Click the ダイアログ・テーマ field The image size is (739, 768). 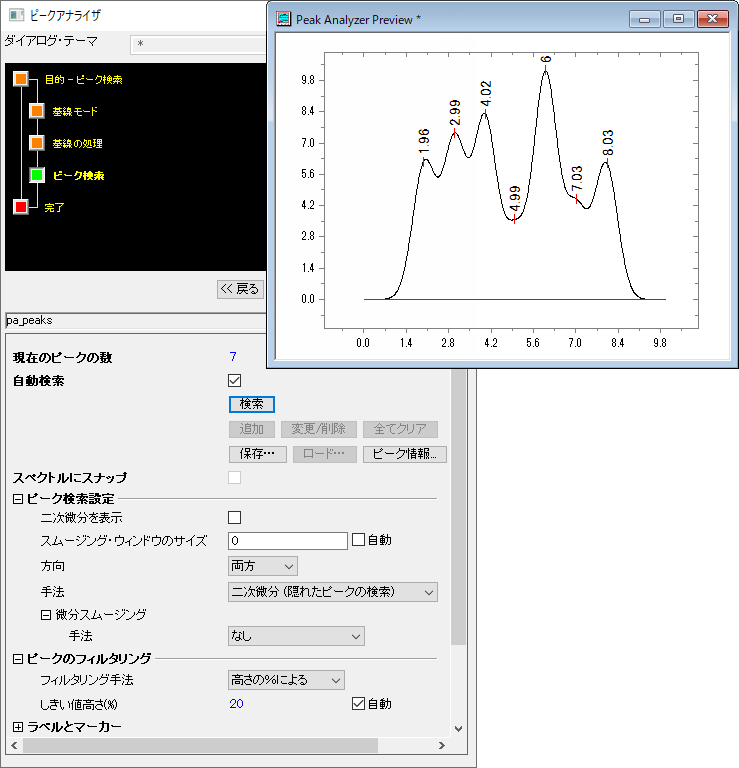tap(198, 44)
